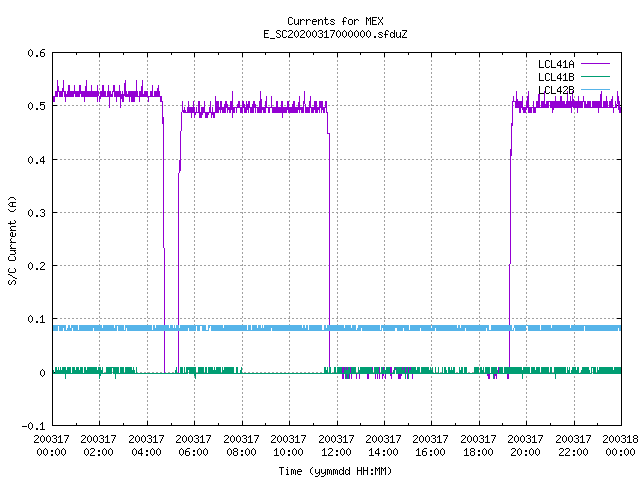Click the y-axis tick value 0.1
This screenshot has height=480, width=640.
(36, 319)
